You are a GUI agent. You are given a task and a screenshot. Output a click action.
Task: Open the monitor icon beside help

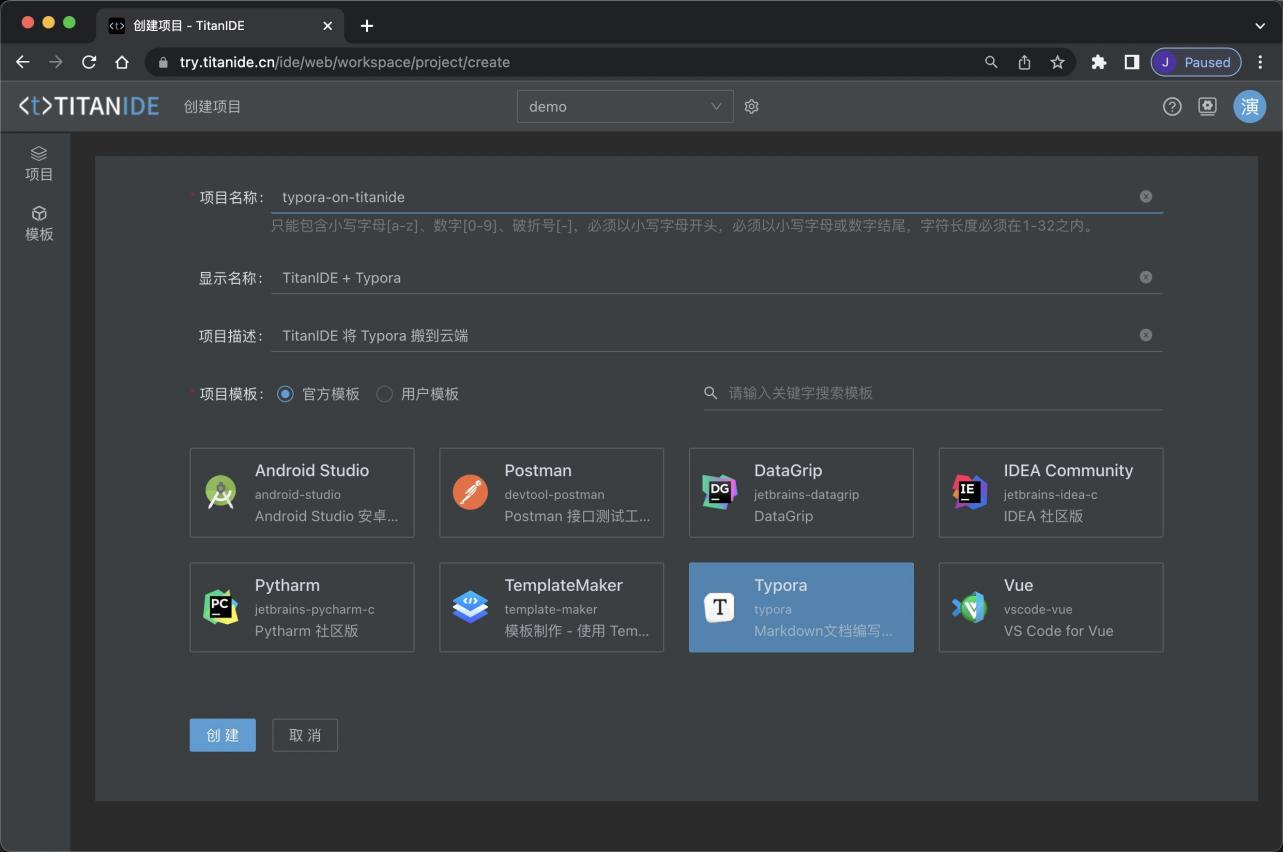click(x=1208, y=107)
